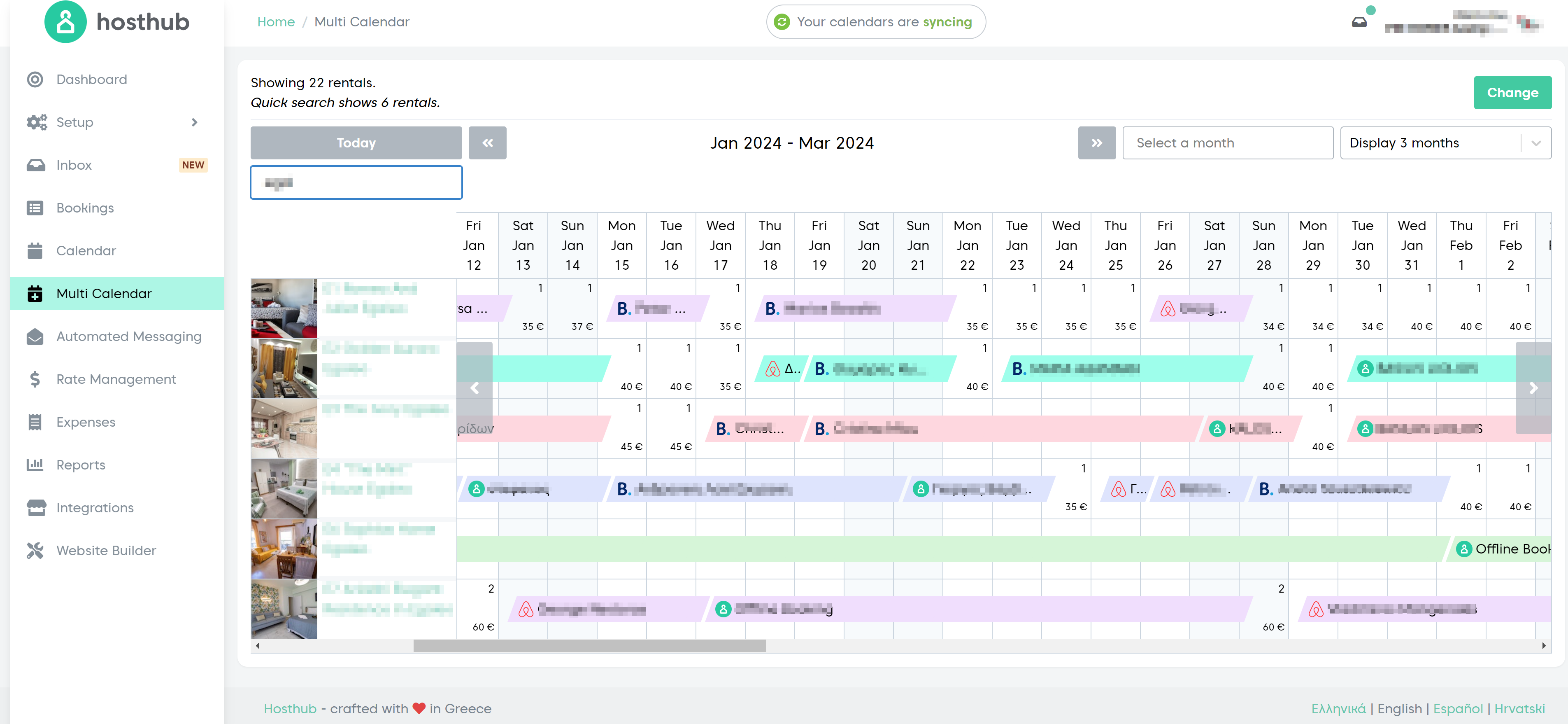The image size is (1568, 724).
Task: Open Rate Management in the sidebar
Action: click(x=116, y=379)
